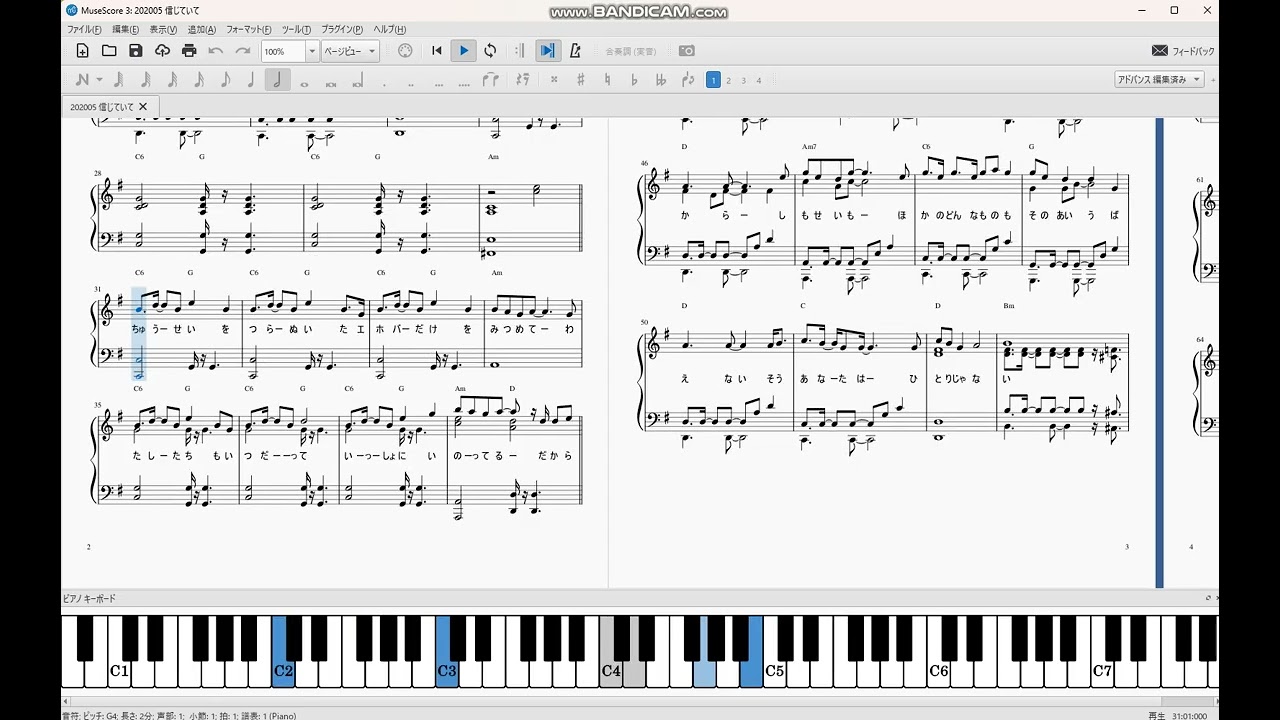Select voice 2
Image resolution: width=1280 pixels, height=720 pixels.
(728, 80)
